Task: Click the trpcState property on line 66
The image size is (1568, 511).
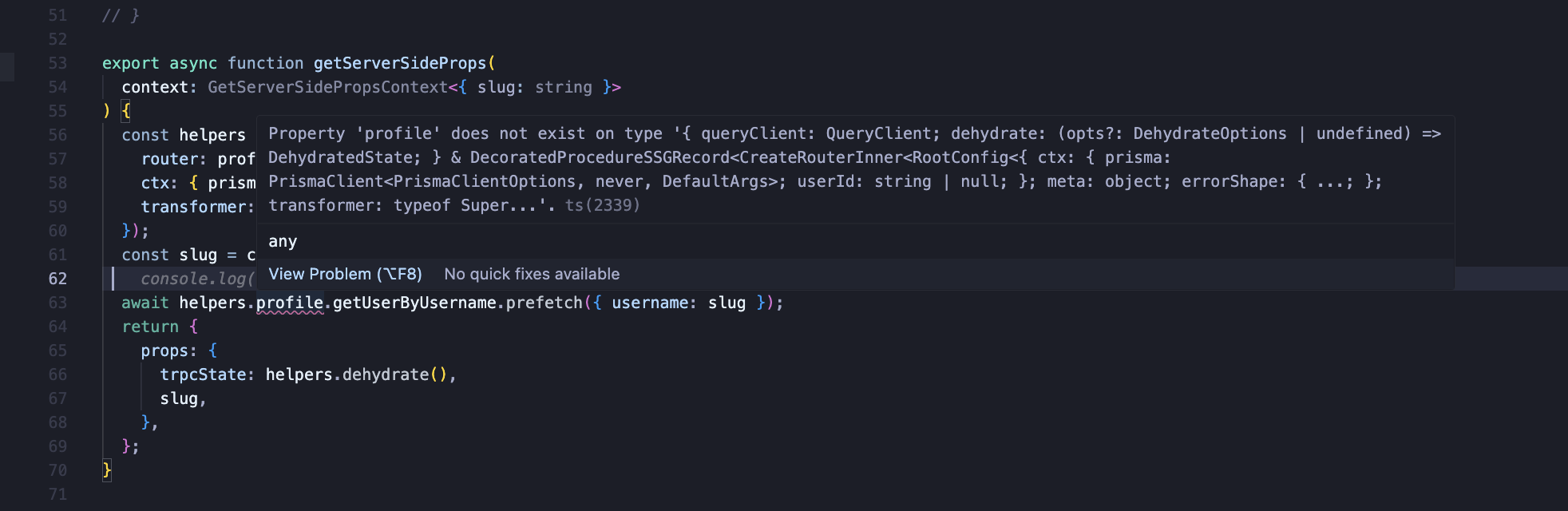Action: click(203, 374)
